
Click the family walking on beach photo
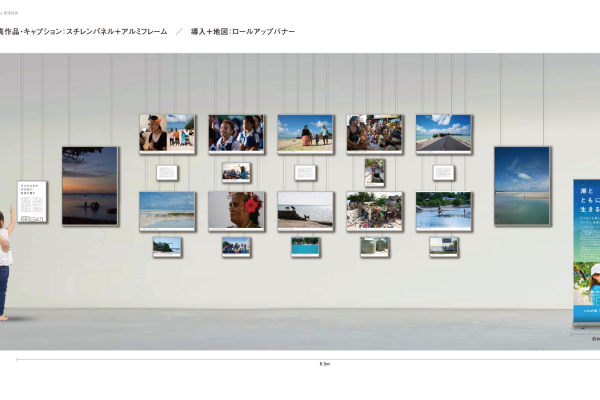(305, 133)
